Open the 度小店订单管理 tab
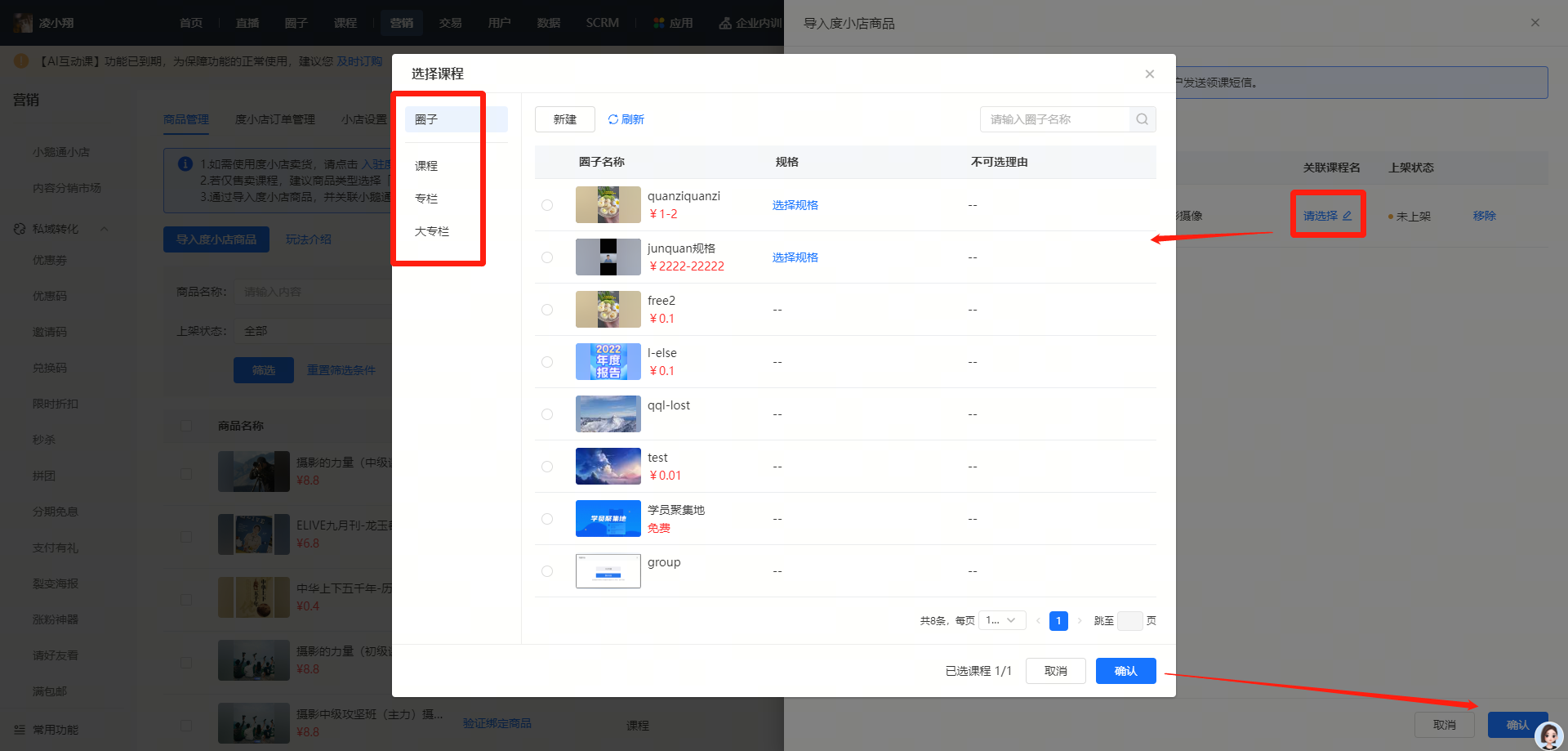 (x=275, y=119)
